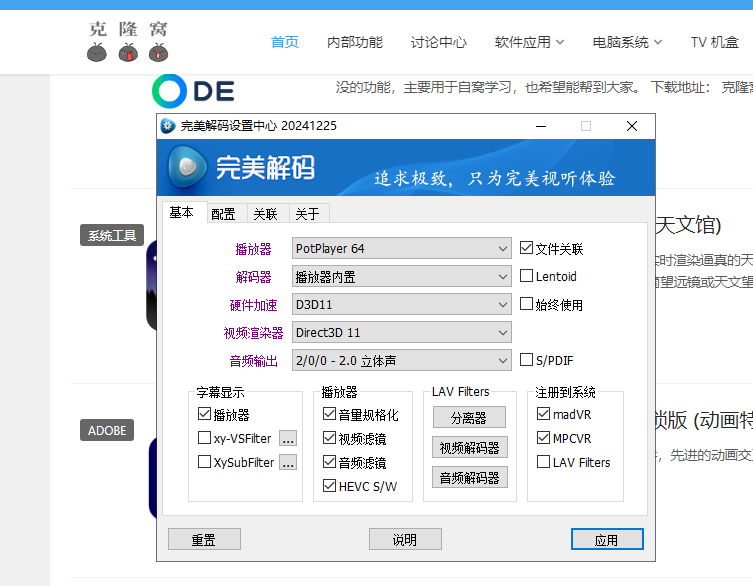Open the 视频渲染器 Direct3D 11 dropdown
The width and height of the screenshot is (753, 586).
pyautogui.click(x=401, y=332)
